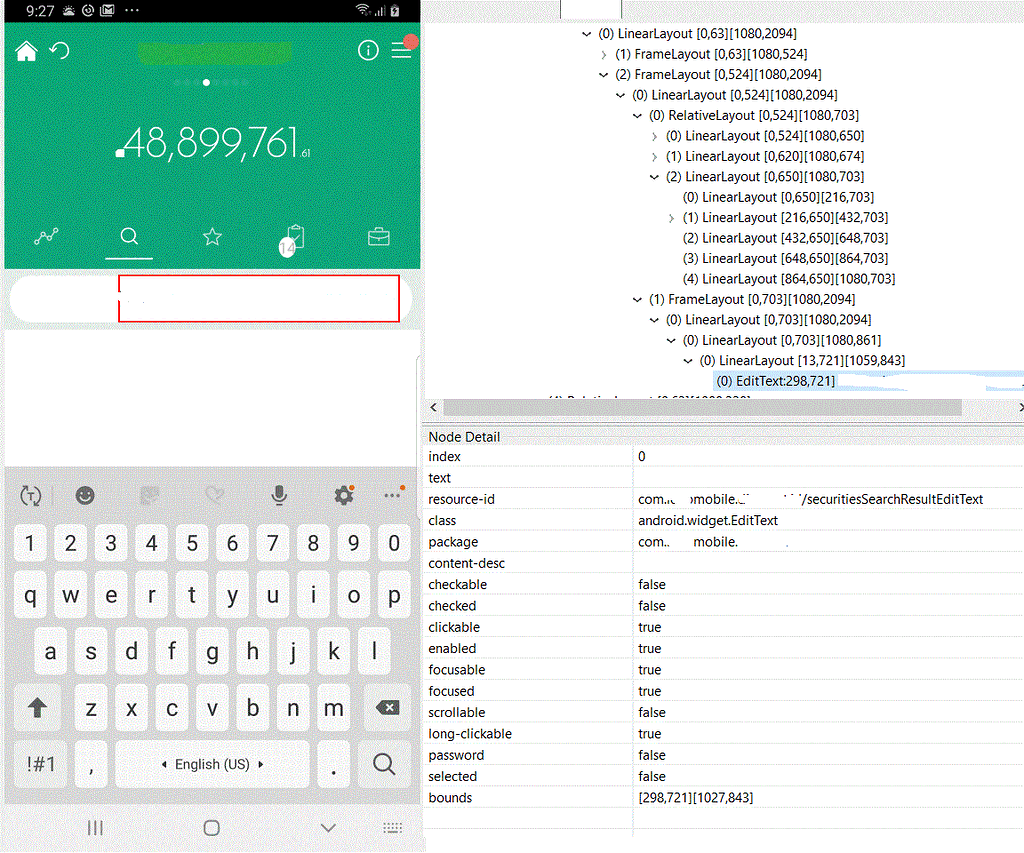The image size is (1024, 853).
Task: Tap the Android recents navigation button
Action: (x=95, y=828)
